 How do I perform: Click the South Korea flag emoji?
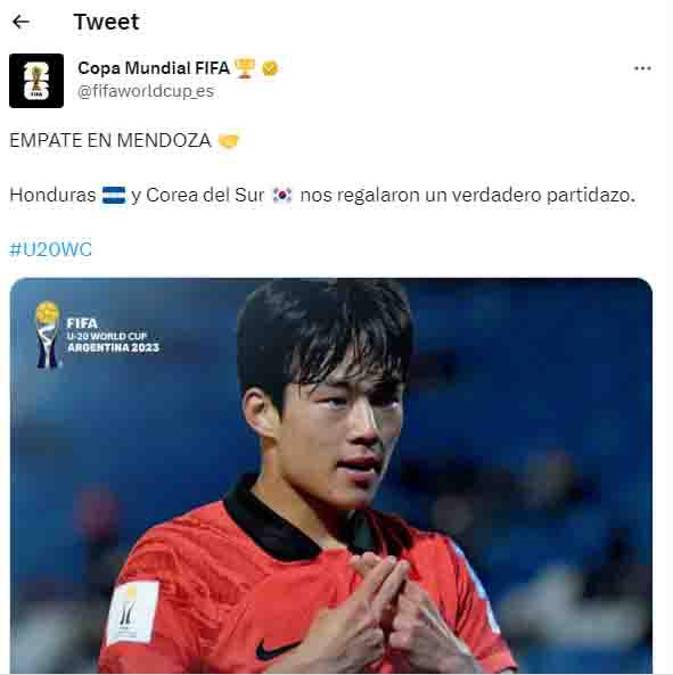point(282,195)
